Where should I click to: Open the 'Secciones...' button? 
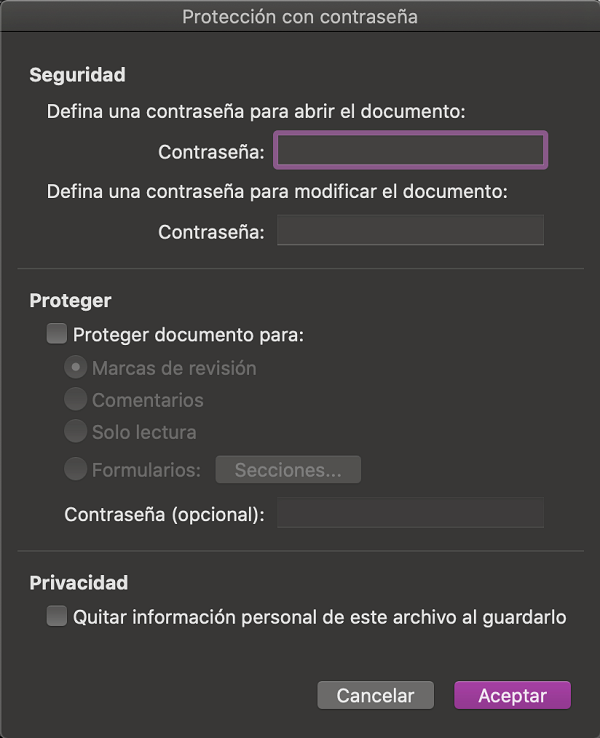point(288,470)
